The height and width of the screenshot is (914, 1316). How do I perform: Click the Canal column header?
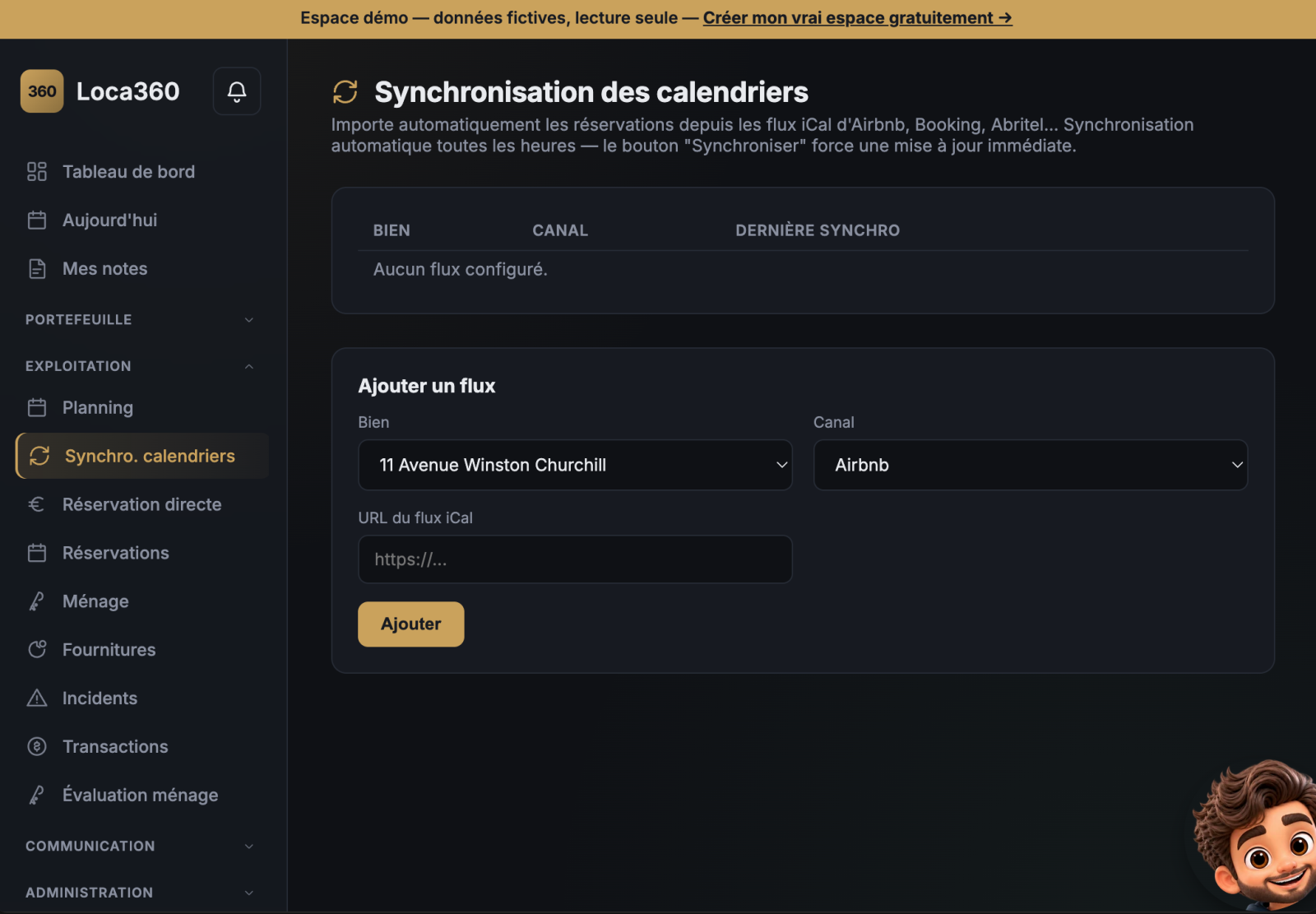click(560, 230)
